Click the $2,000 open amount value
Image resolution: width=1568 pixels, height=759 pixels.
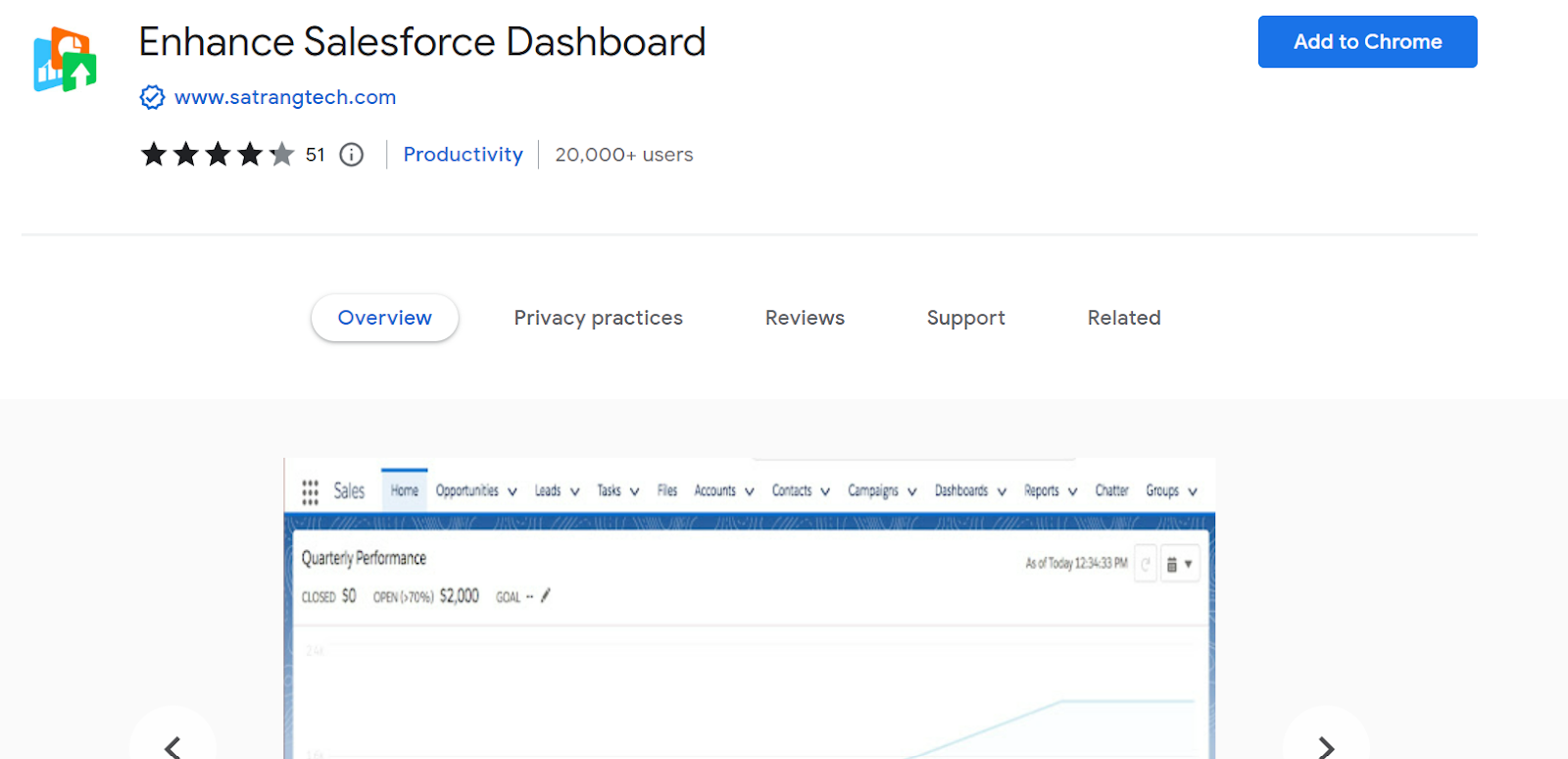[460, 596]
